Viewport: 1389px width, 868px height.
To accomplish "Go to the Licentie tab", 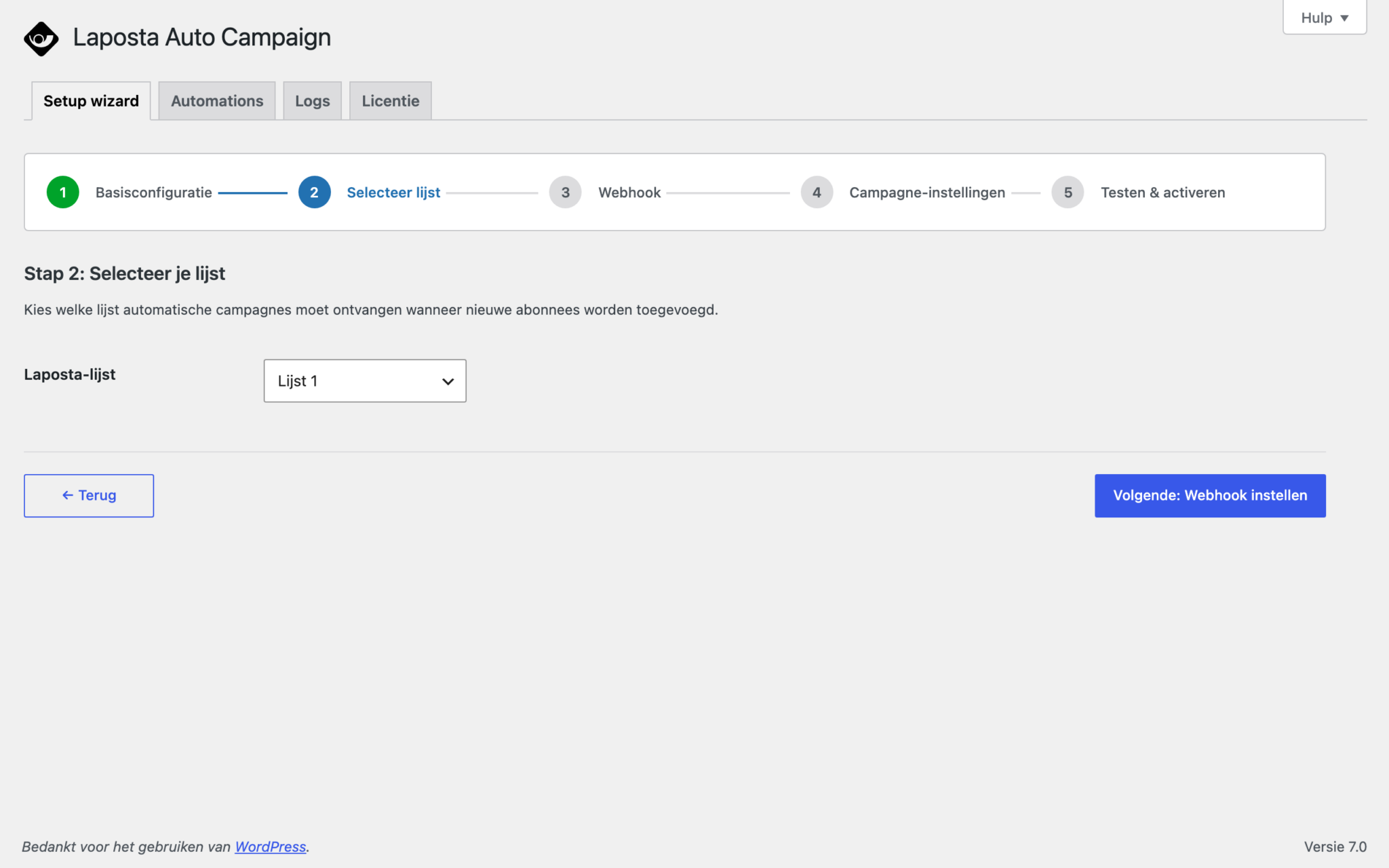I will [391, 101].
